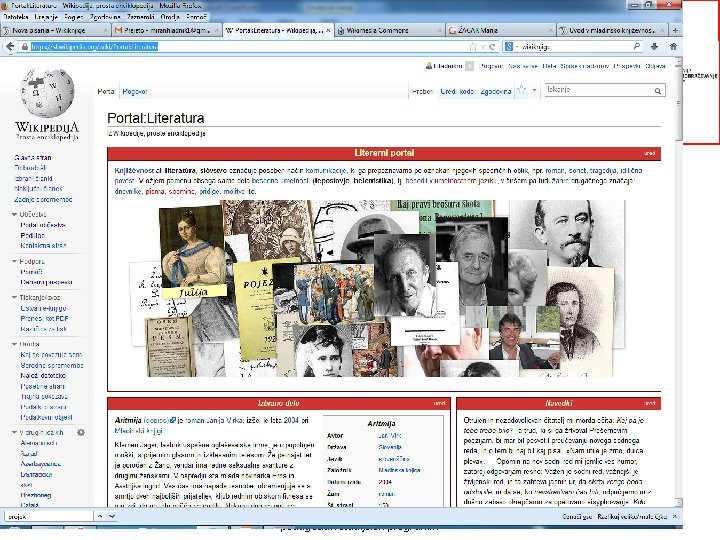Image resolution: width=720 pixels, height=540 pixels.
Task: Open a new tab with the plus button
Action: (675, 30)
